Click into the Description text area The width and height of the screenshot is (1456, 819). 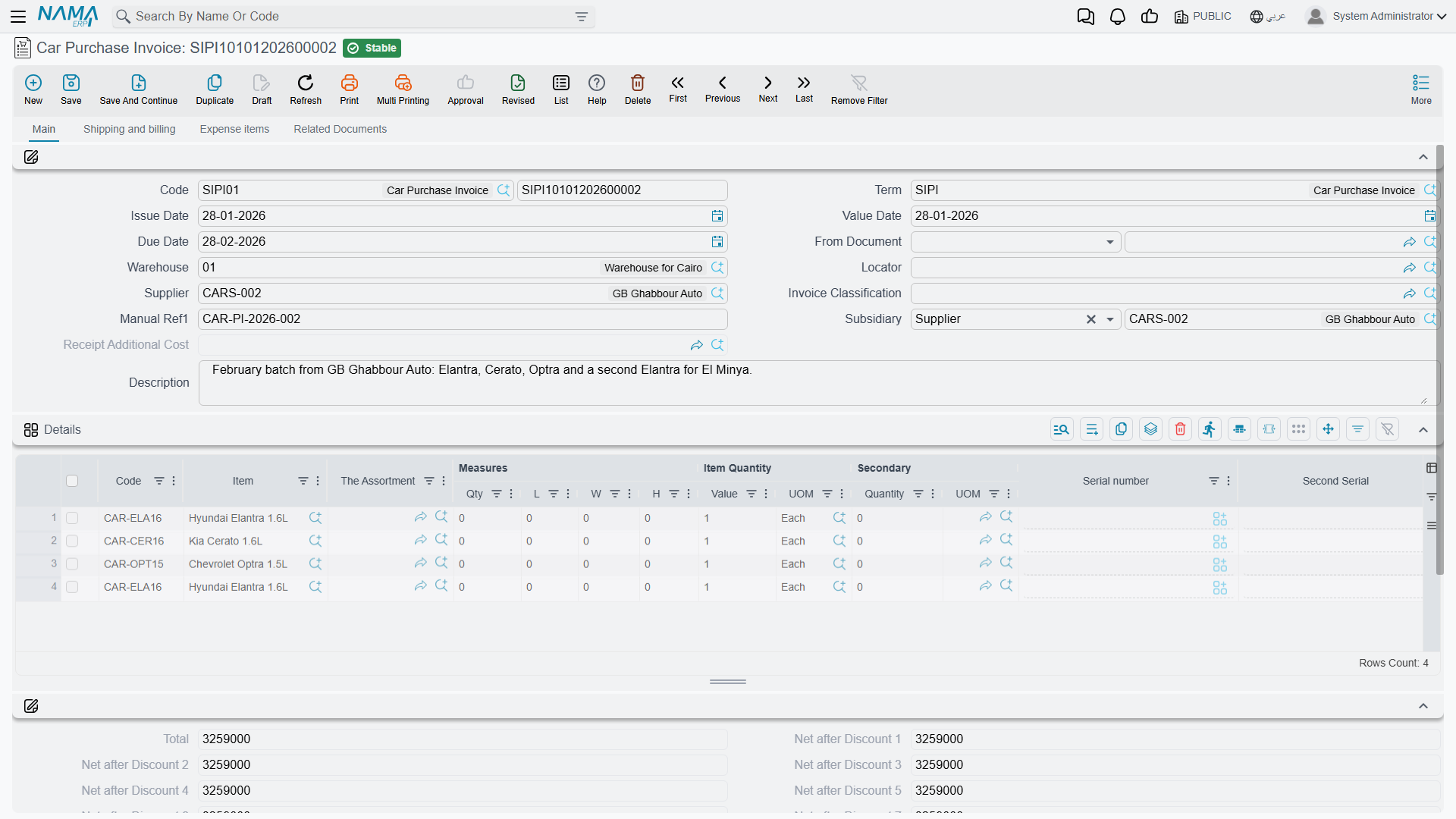click(819, 383)
